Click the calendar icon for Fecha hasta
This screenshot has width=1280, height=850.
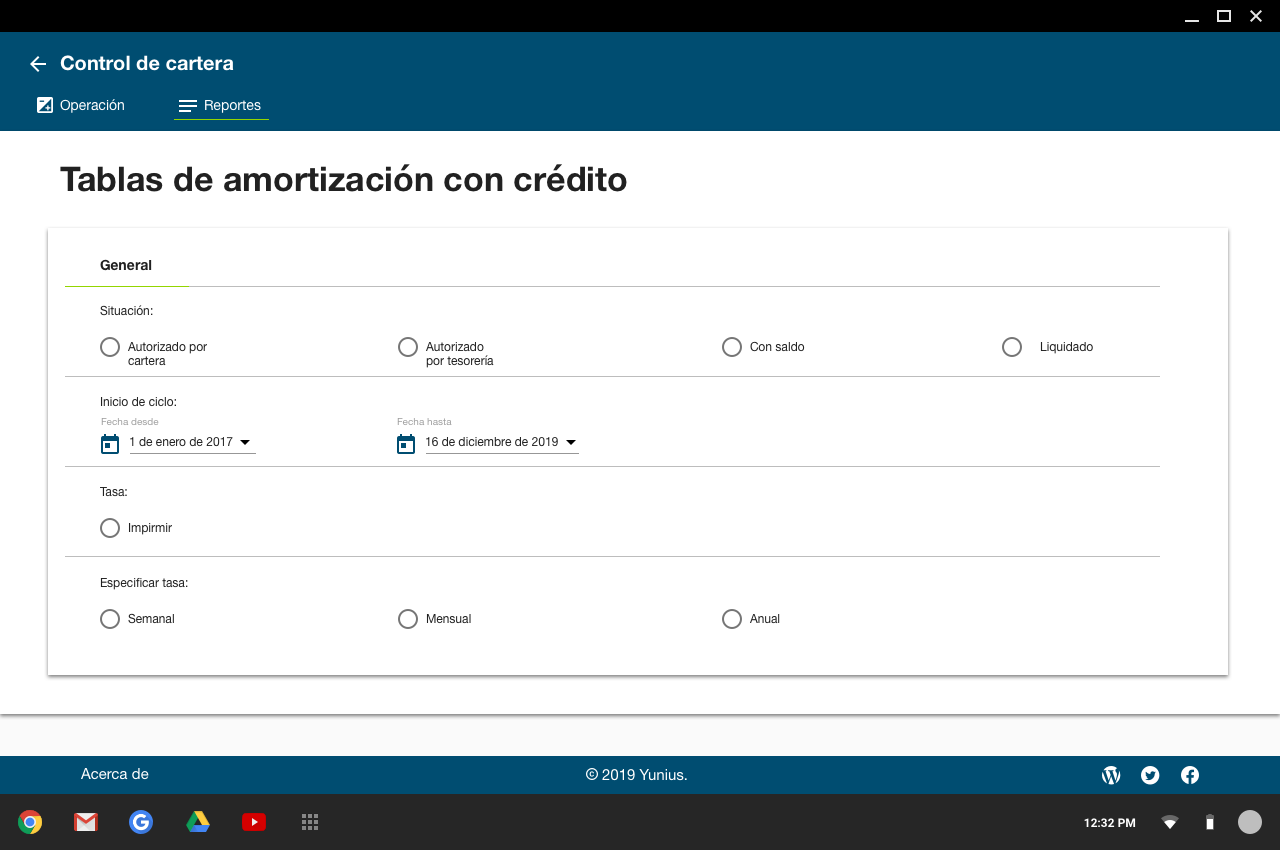pos(406,443)
